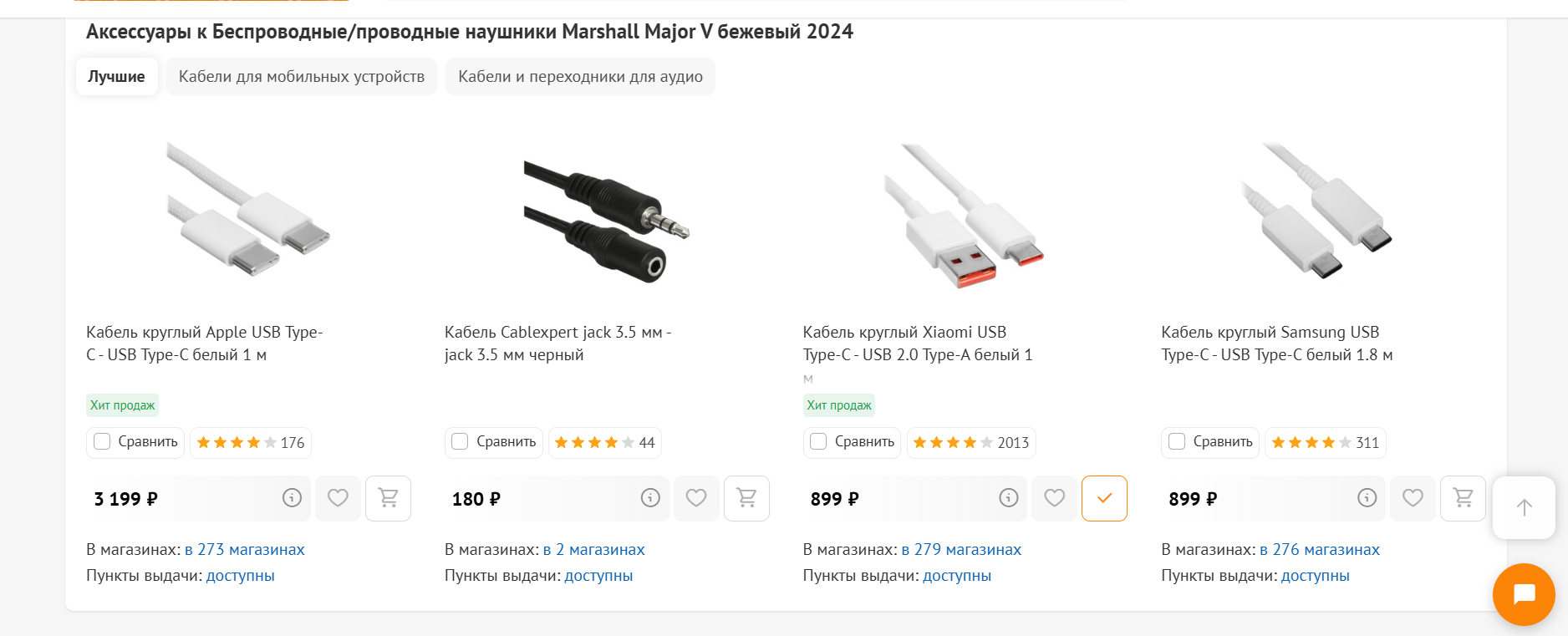Show price info for 180 ₽ Cablexpert cable
This screenshot has height=636, width=1568.
(650, 498)
